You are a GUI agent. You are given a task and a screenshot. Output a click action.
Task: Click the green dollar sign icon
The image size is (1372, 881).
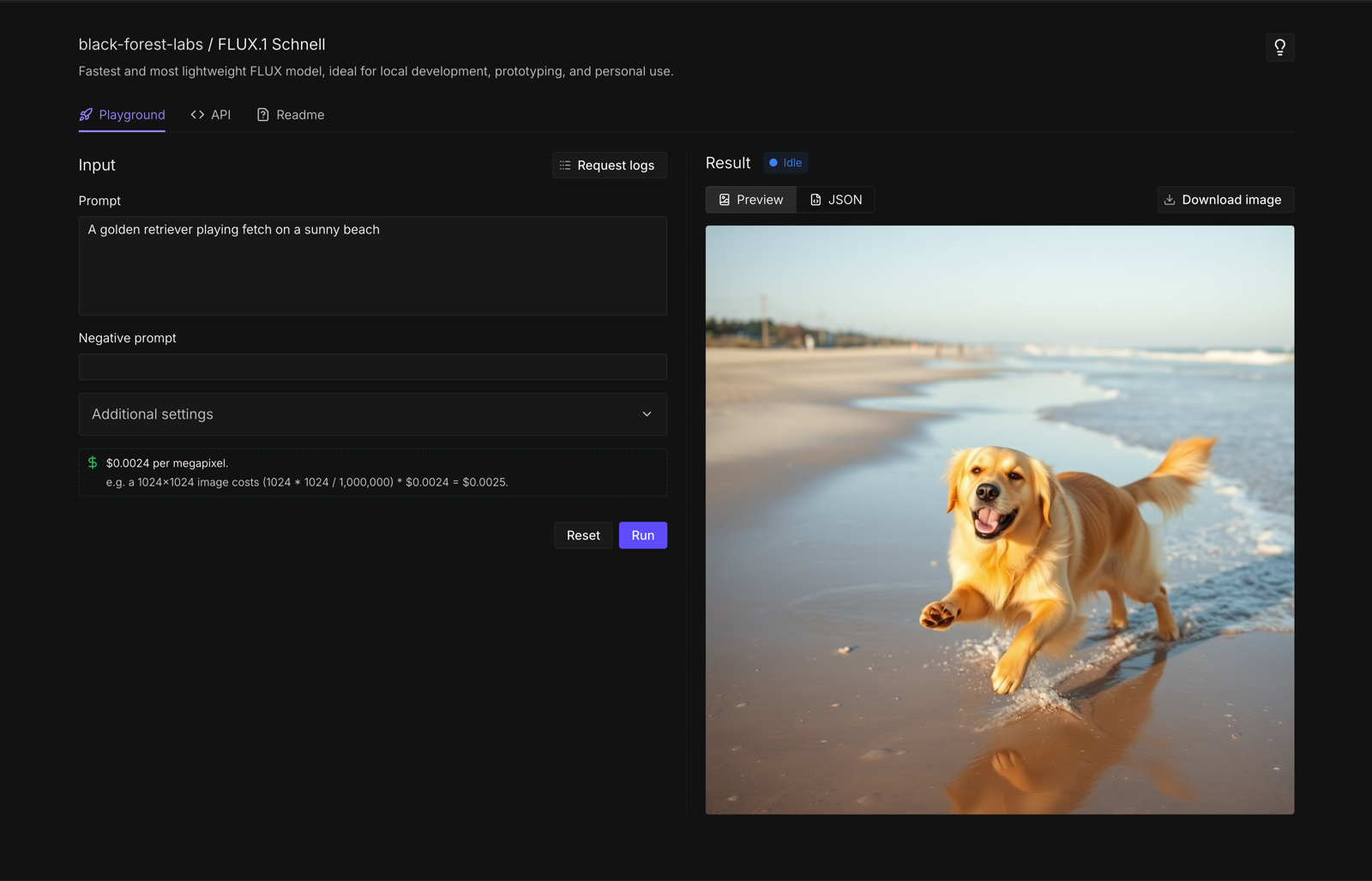click(x=93, y=462)
